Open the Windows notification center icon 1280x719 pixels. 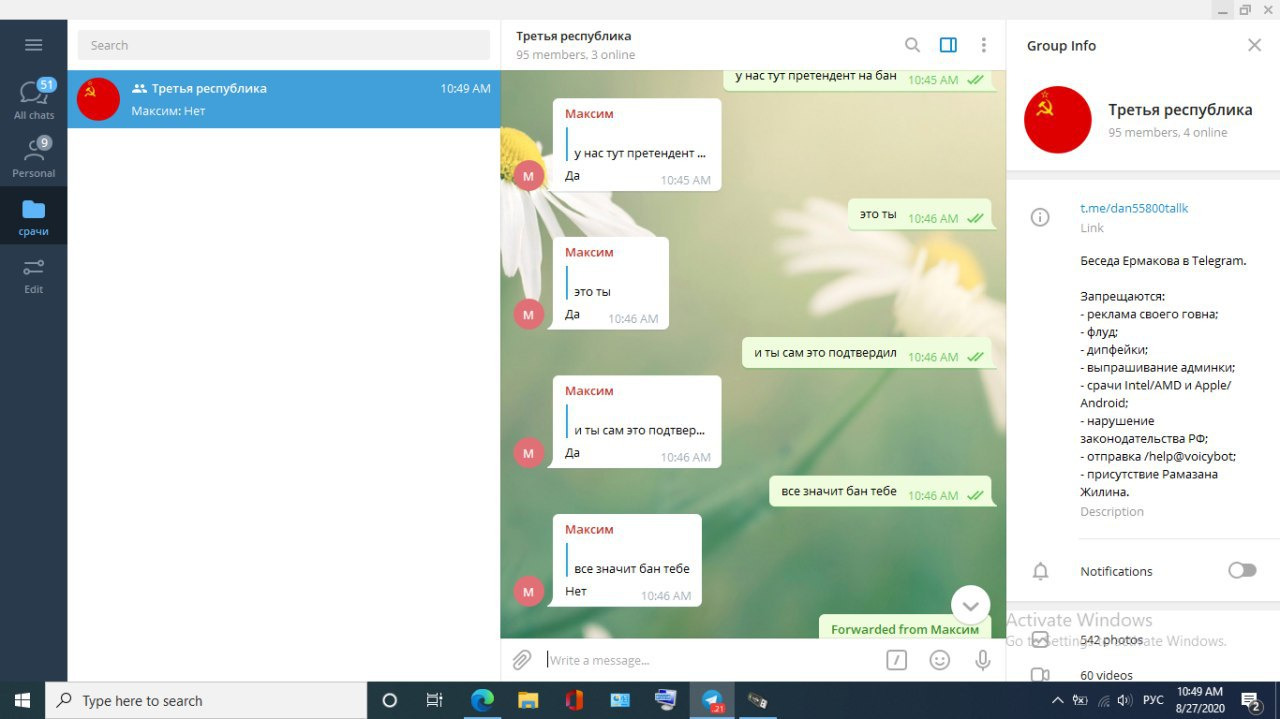click(1251, 701)
